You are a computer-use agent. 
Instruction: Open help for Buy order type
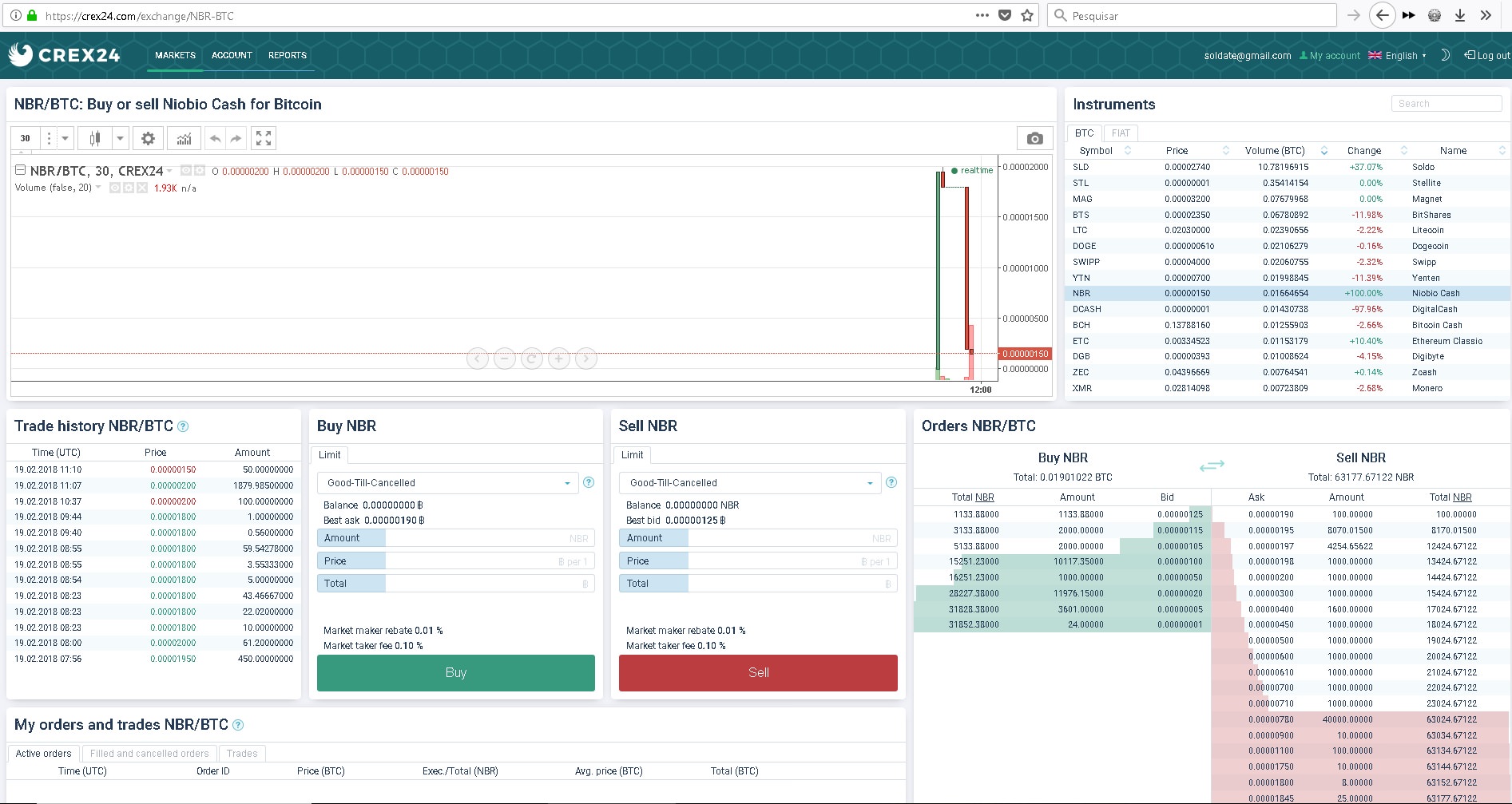coord(589,482)
